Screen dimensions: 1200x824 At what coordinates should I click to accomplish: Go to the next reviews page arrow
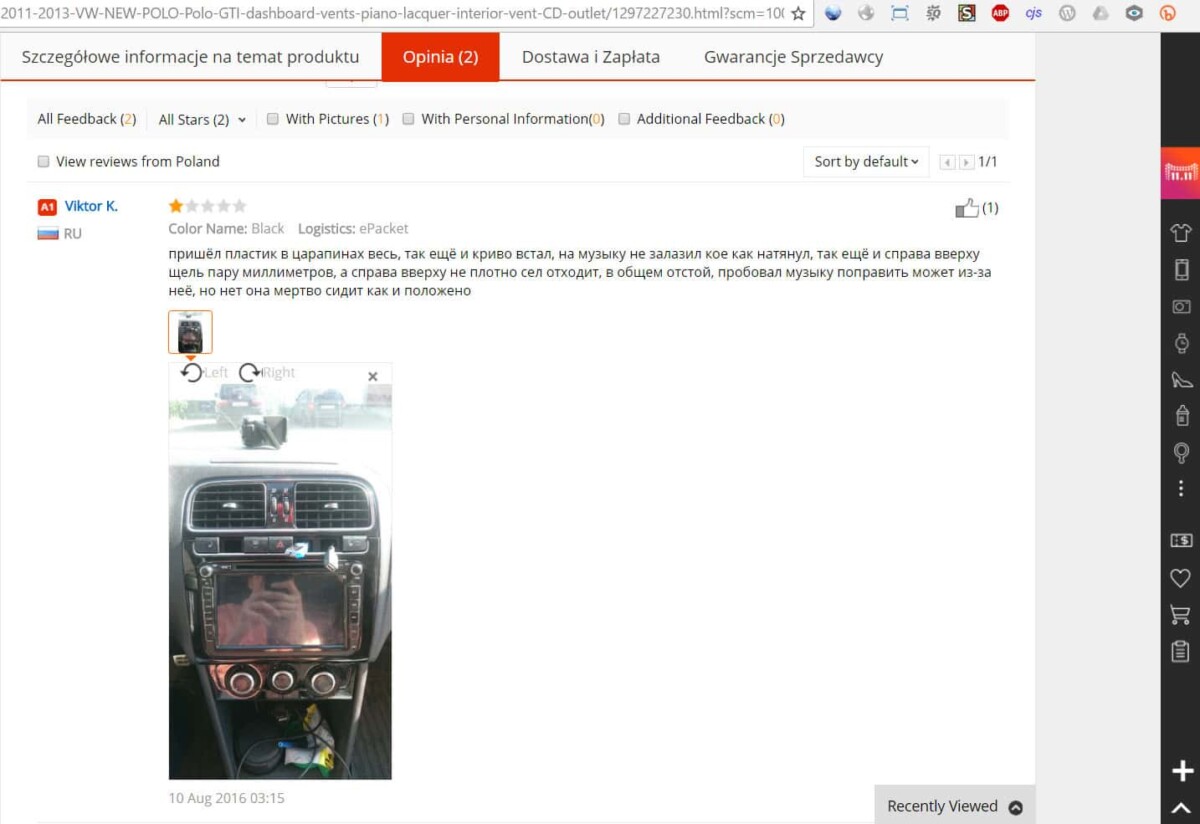[966, 162]
